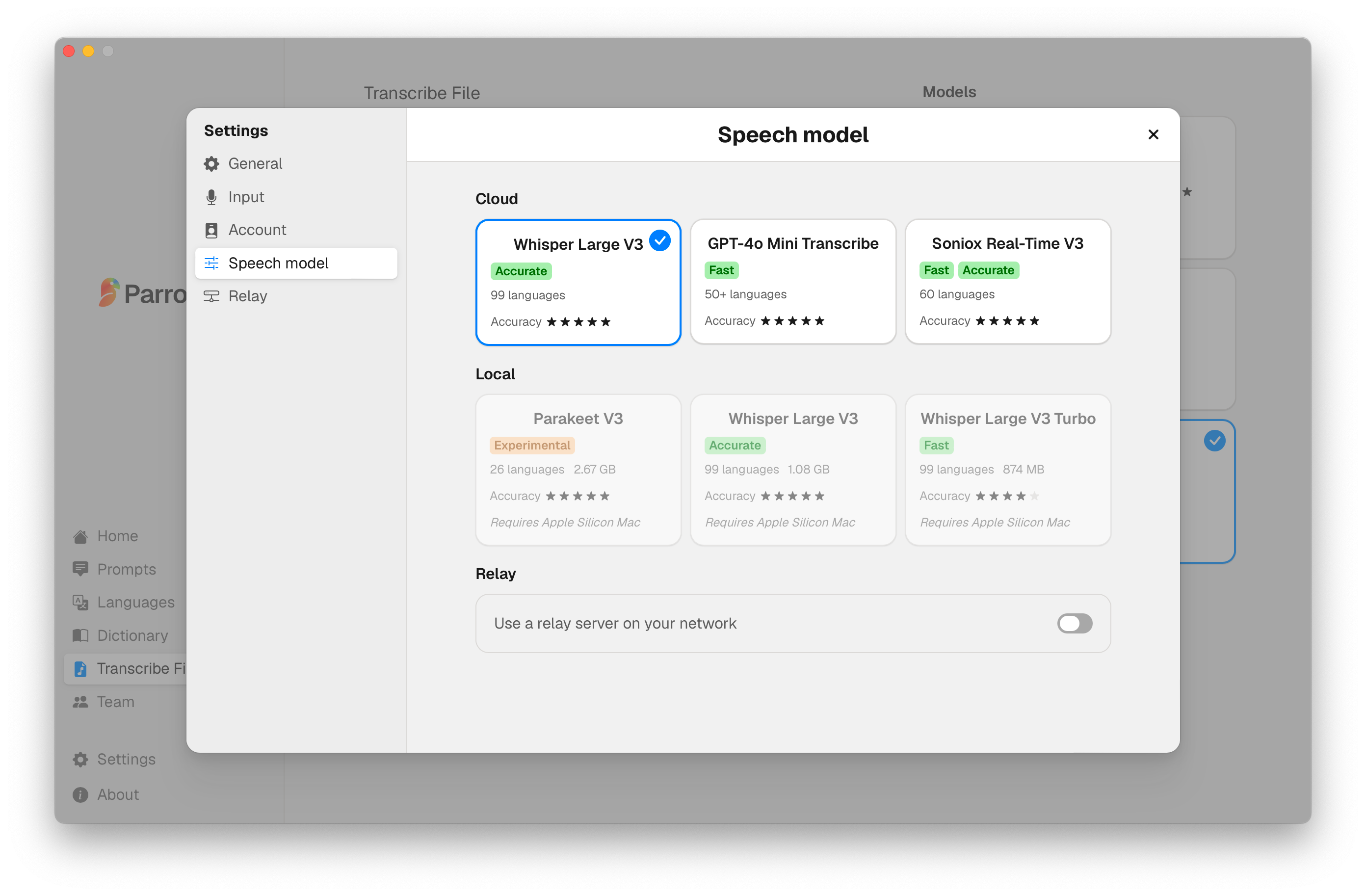Click the Team people icon

point(80,701)
